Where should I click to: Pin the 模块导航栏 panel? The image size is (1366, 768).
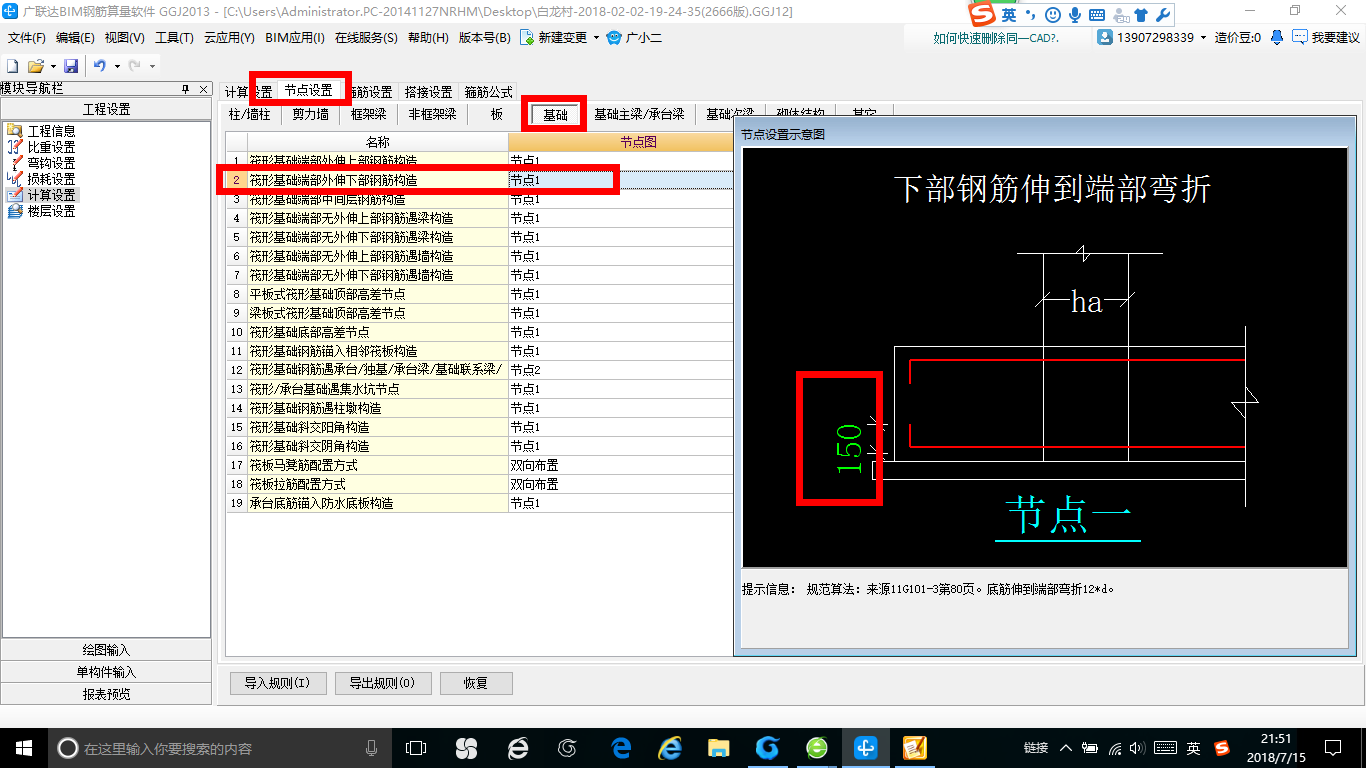click(x=185, y=89)
